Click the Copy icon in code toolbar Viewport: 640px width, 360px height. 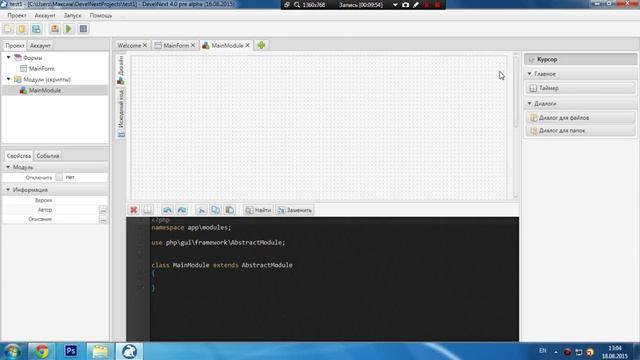(215, 210)
